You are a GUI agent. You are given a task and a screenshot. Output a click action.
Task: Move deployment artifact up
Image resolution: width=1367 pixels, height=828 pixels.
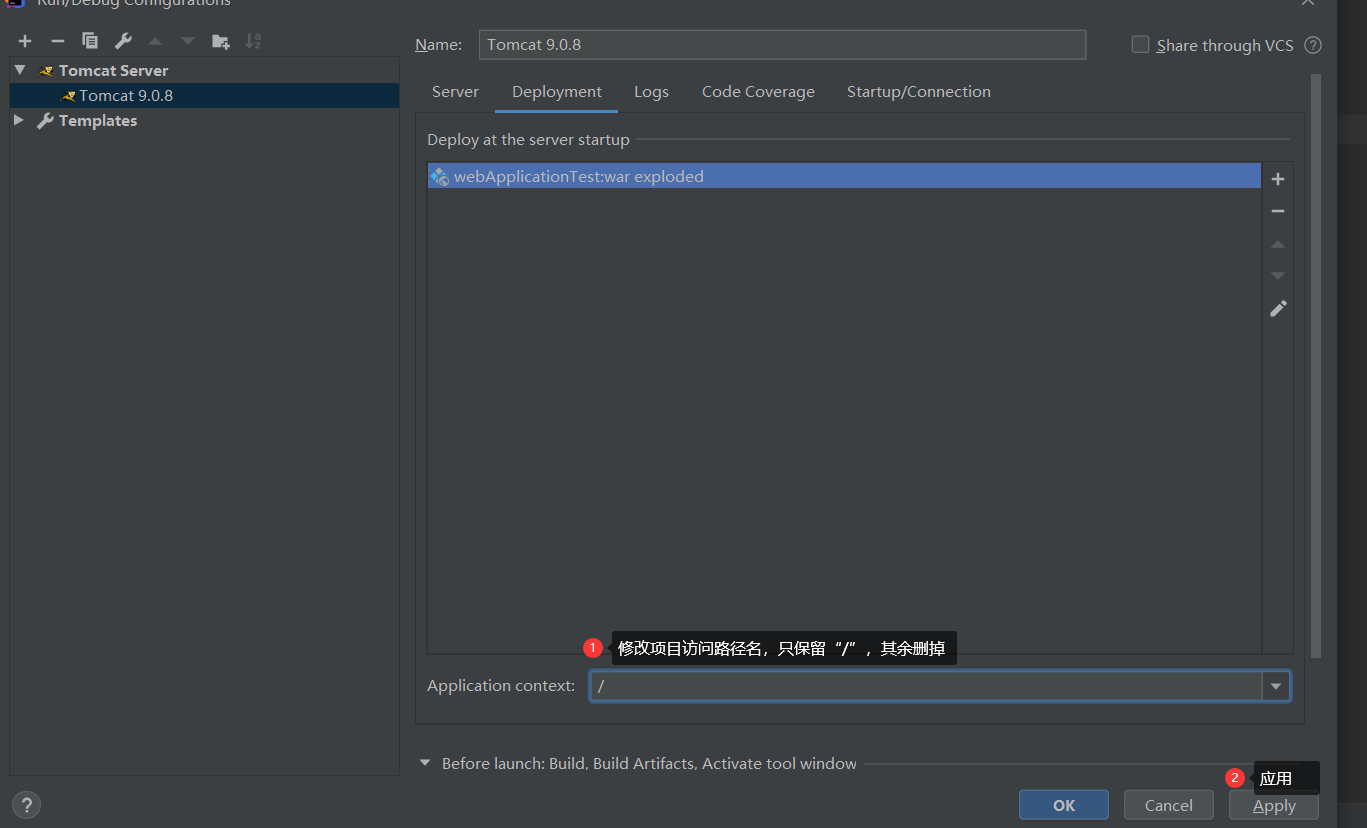tap(1277, 244)
